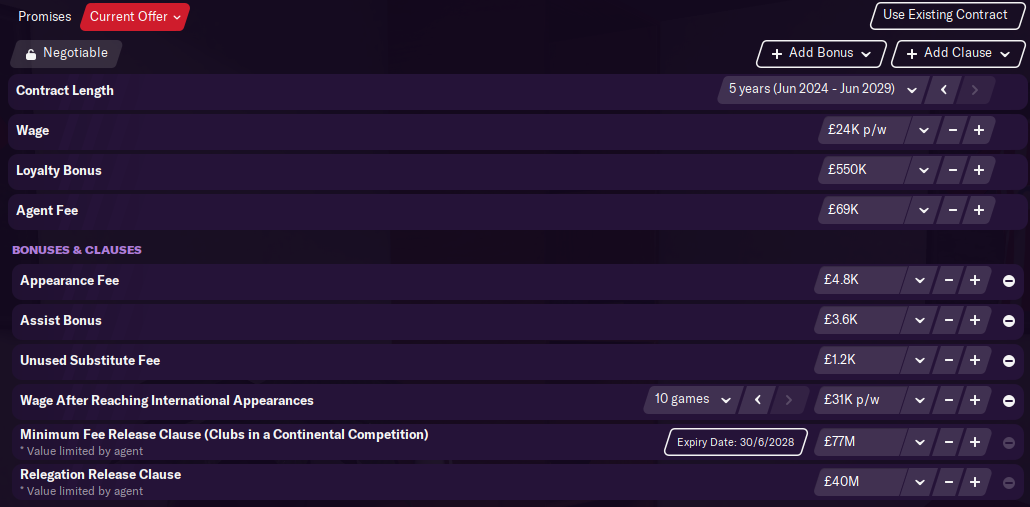Click the Expiry Date 30/6/2028 field
This screenshot has height=507, width=1030.
(736, 443)
